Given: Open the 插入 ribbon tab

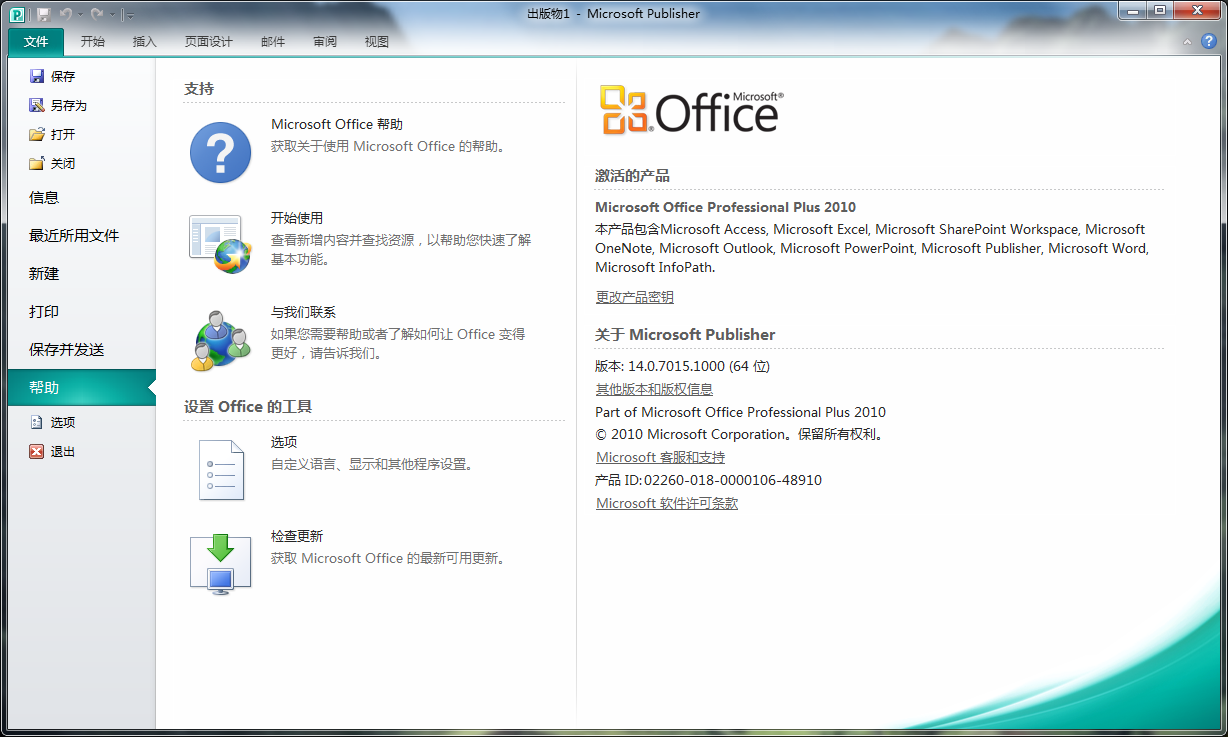Looking at the screenshot, I should (x=145, y=42).
